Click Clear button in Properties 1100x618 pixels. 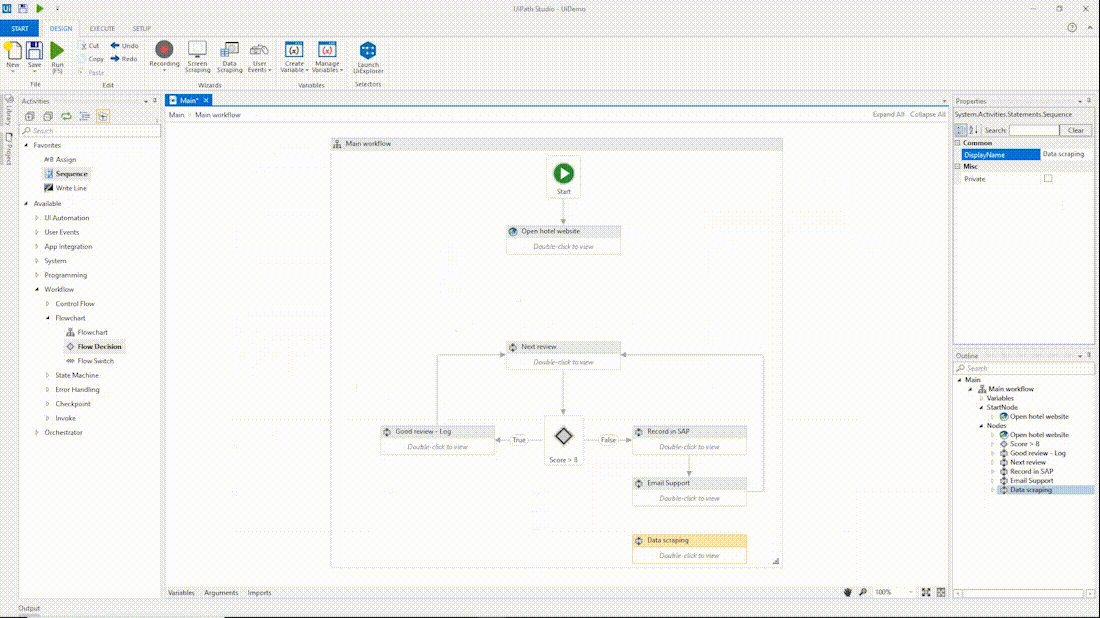click(x=1076, y=130)
